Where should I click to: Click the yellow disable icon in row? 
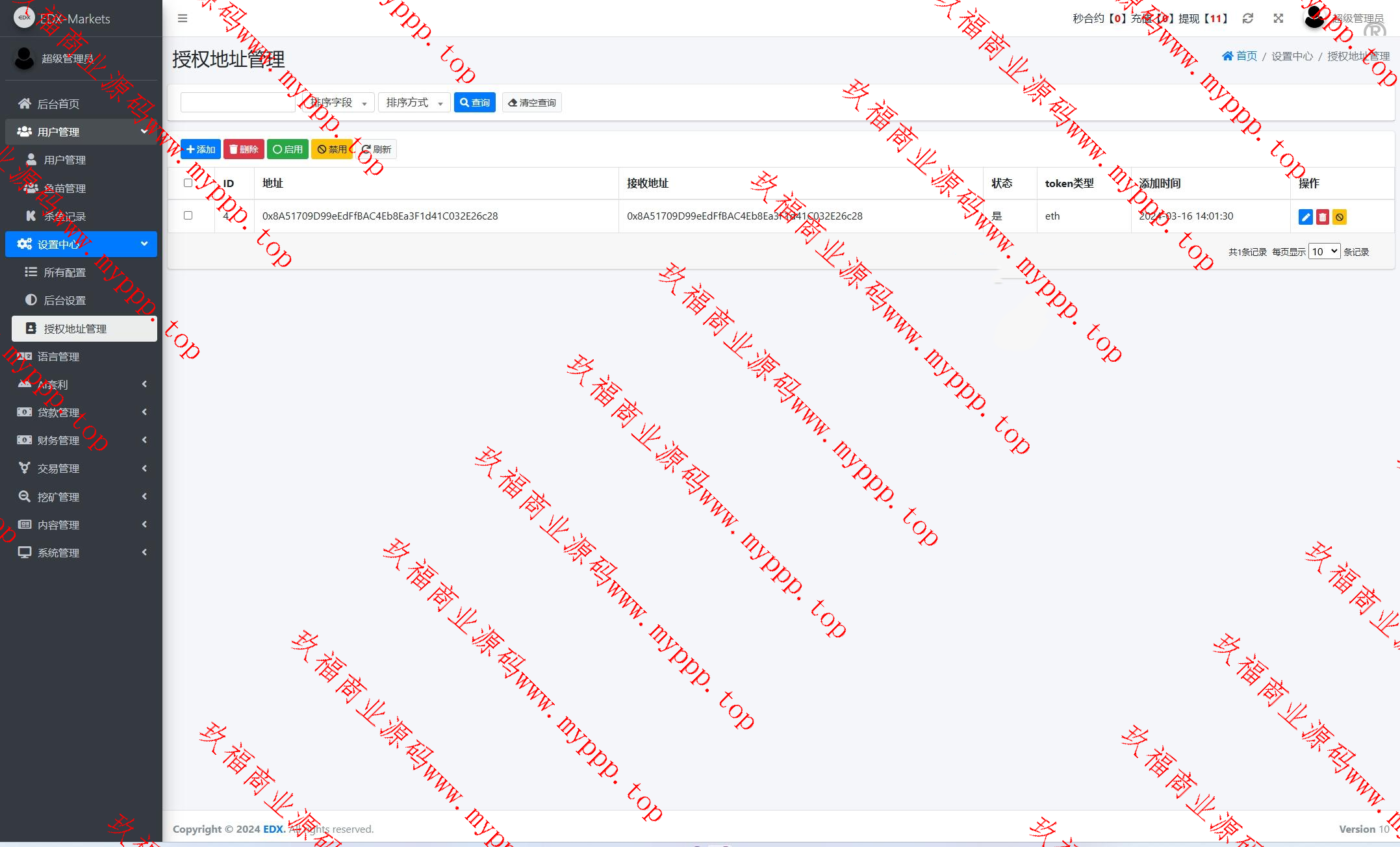coord(1339,217)
